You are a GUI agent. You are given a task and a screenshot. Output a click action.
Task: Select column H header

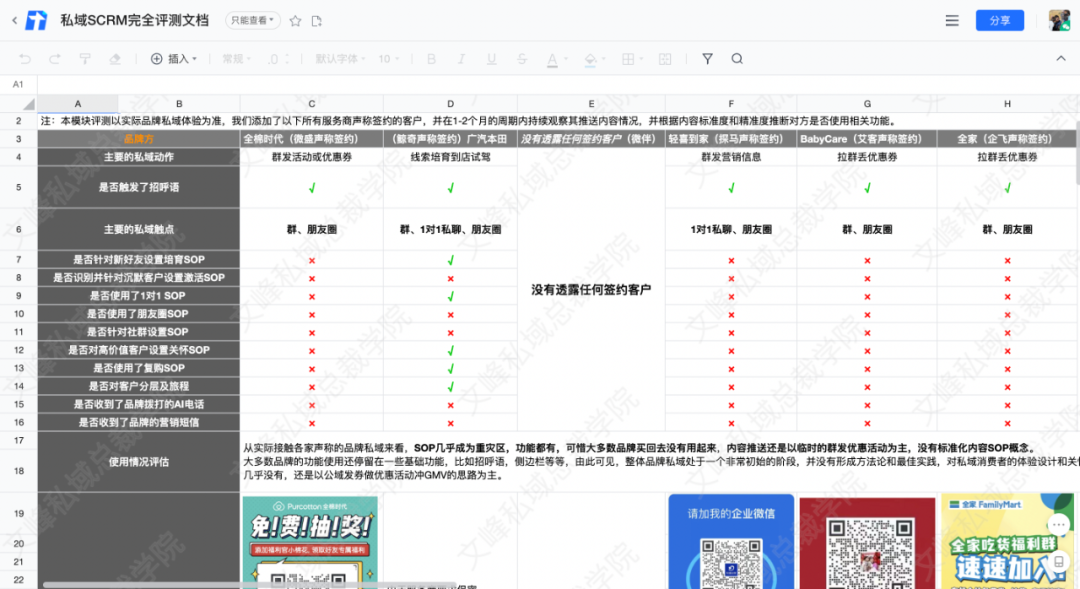click(x=1007, y=103)
